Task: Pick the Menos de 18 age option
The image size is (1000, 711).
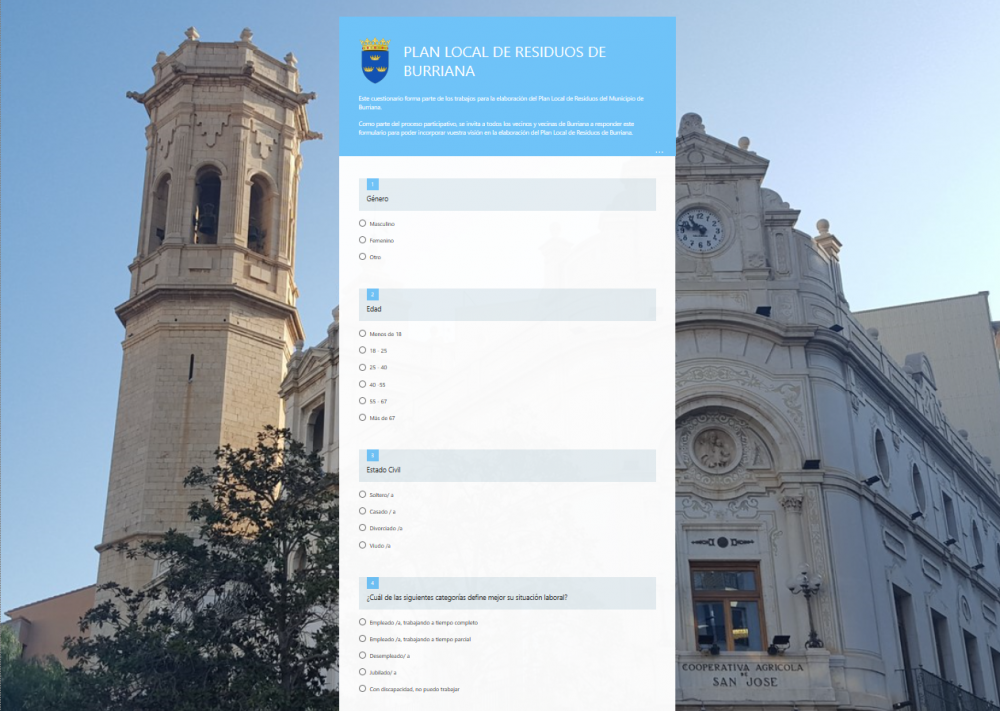Action: (x=363, y=333)
